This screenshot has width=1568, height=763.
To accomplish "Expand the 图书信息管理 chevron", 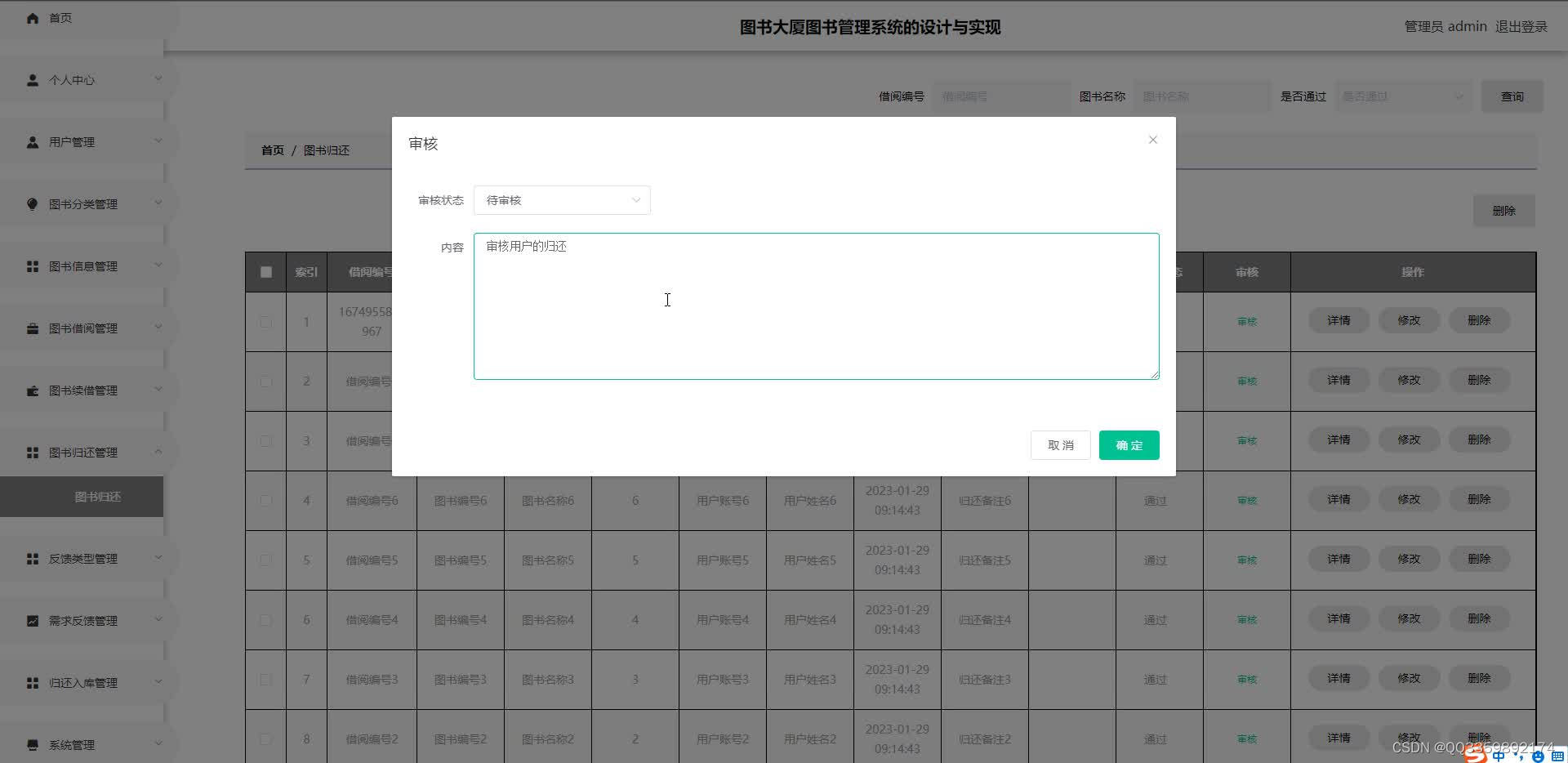I will pos(158,265).
